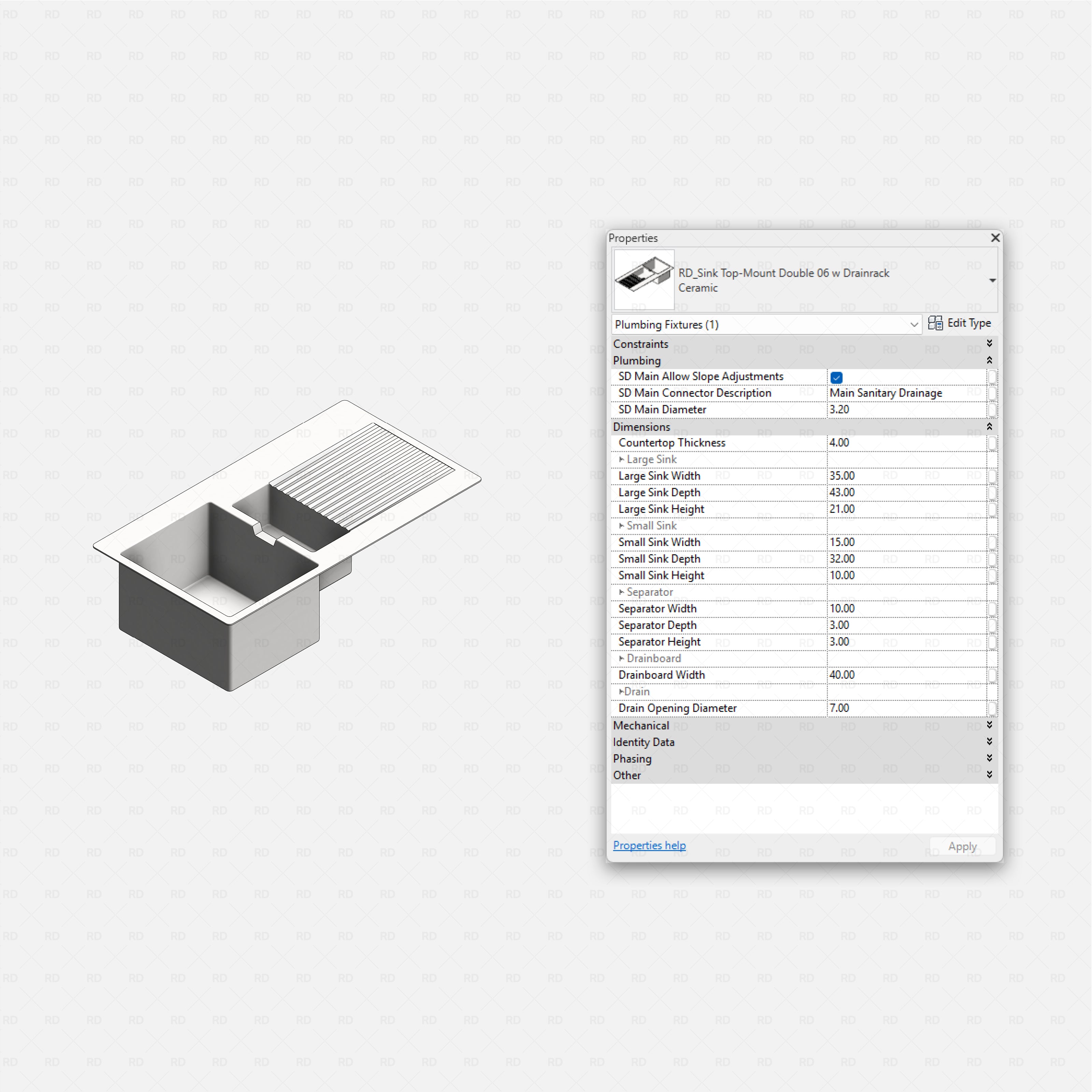
Task: Expand the Large Sink parameter group
Action: pyautogui.click(x=621, y=460)
